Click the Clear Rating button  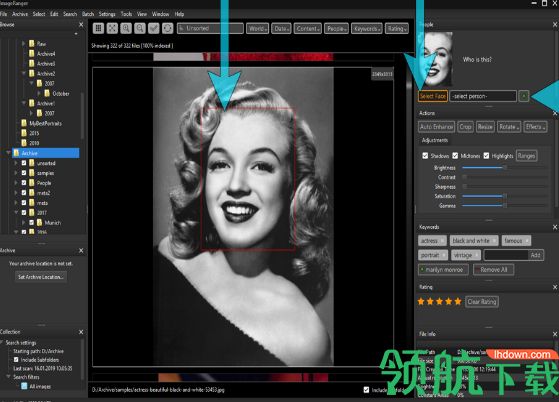(x=482, y=302)
